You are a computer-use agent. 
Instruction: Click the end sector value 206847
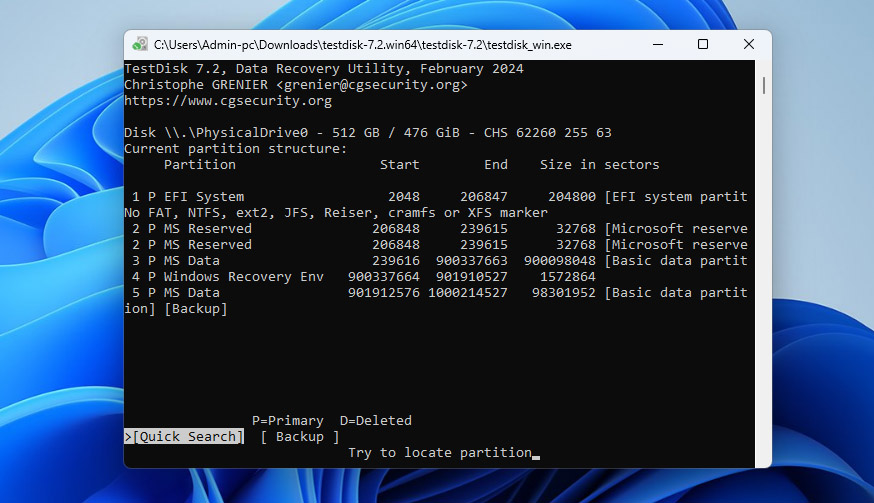coord(484,197)
